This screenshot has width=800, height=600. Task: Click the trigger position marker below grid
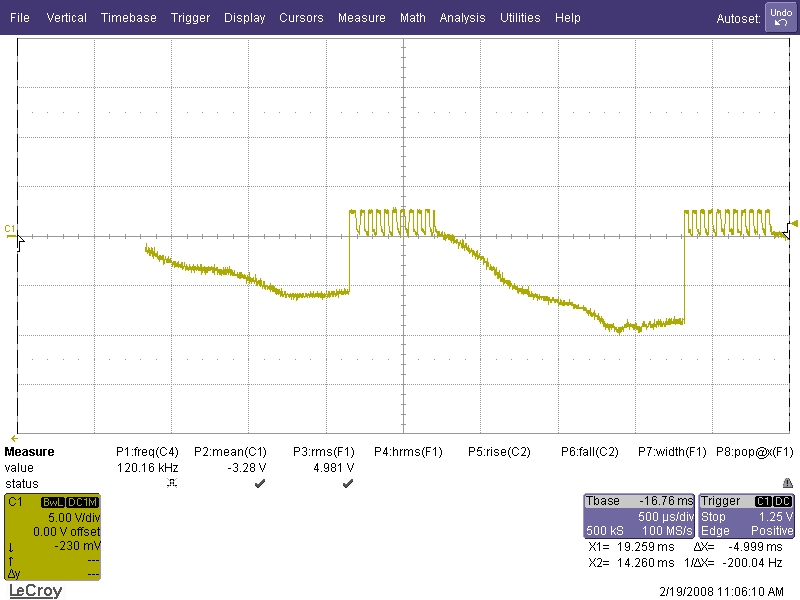click(14, 438)
